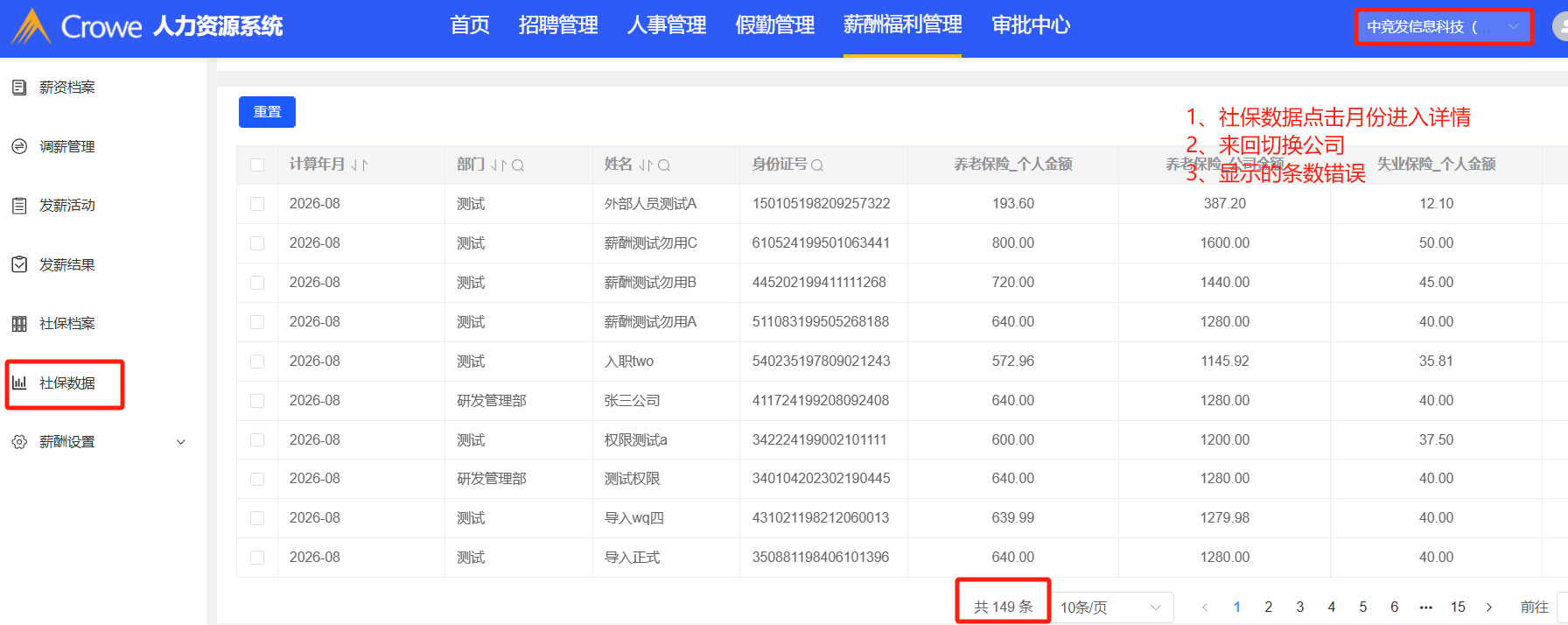Click the 社保档案 sidebar icon
The width and height of the screenshot is (1568, 625).
pyautogui.click(x=19, y=324)
